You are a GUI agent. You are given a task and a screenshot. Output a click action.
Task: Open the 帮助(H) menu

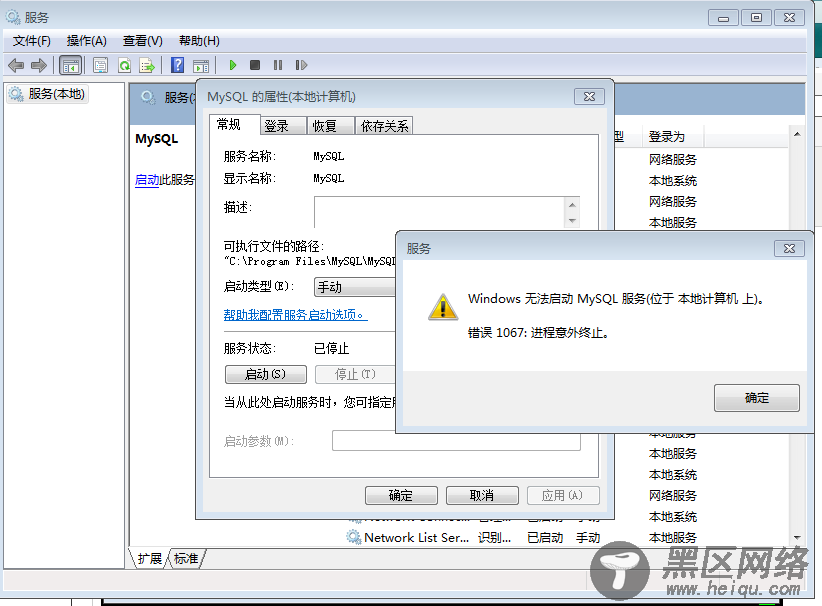[x=199, y=41]
